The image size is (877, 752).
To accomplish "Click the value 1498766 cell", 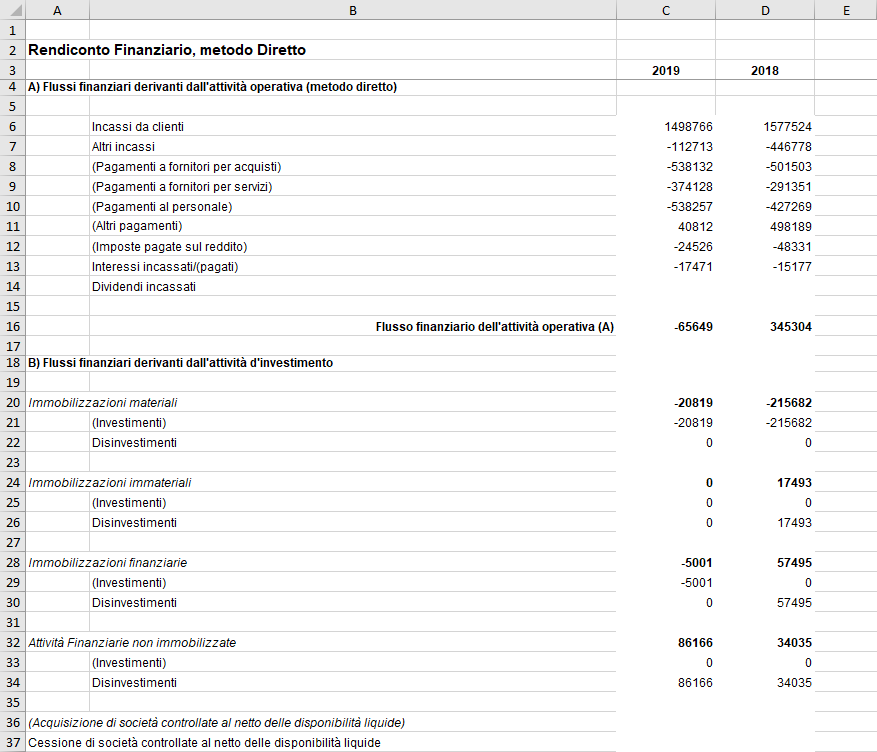I will (x=688, y=127).
